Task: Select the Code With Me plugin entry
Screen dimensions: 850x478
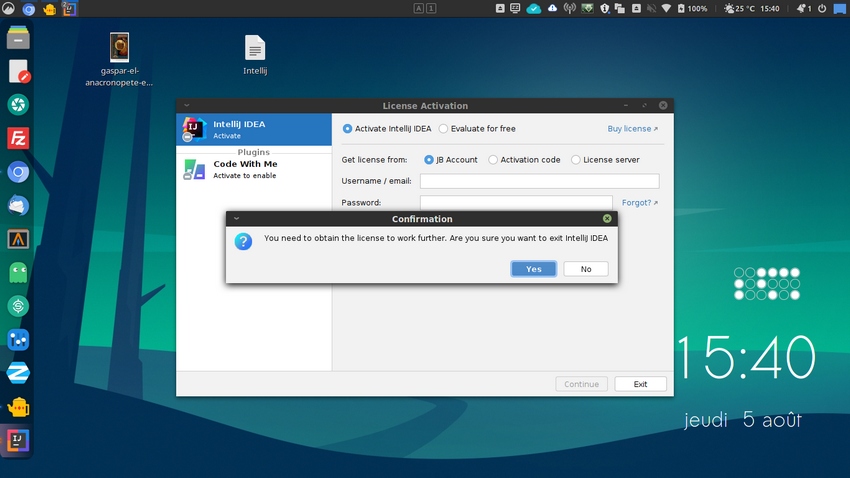Action: pyautogui.click(x=254, y=169)
